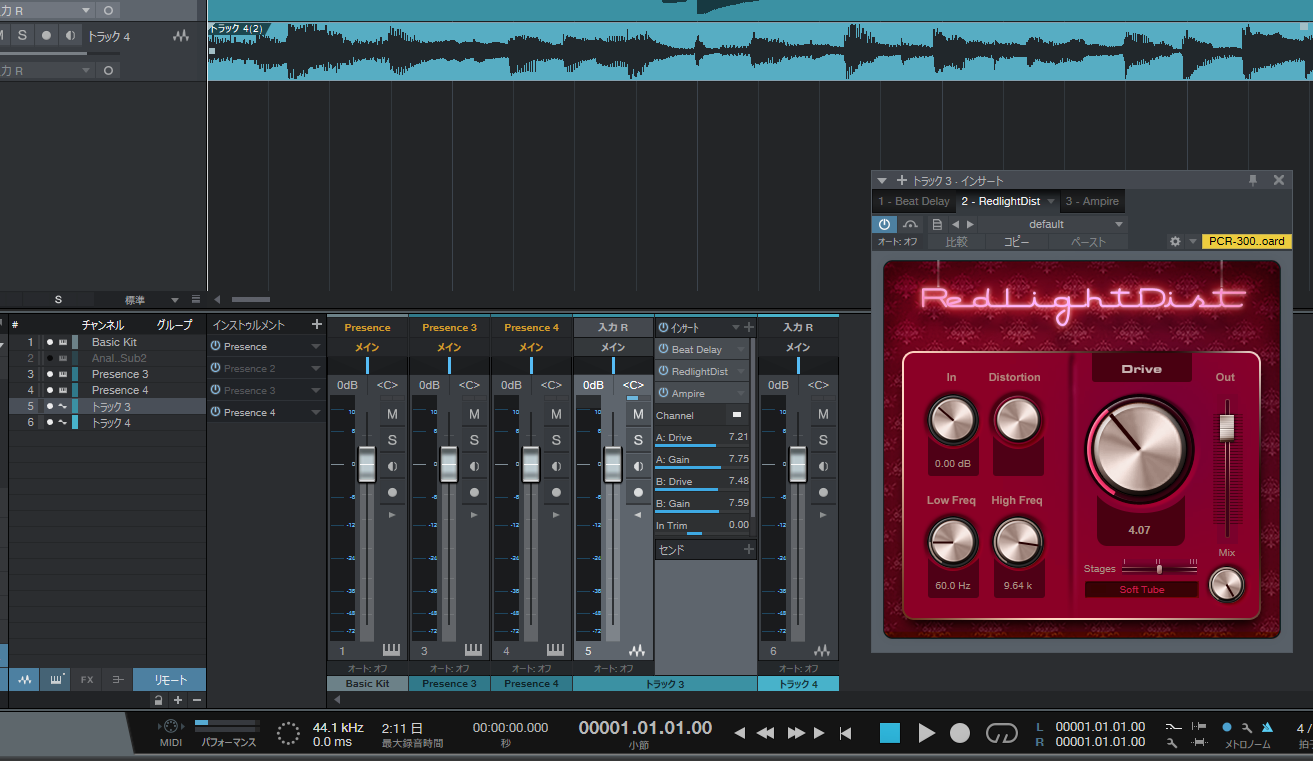Open plugin gear settings icon
Image resolution: width=1313 pixels, height=761 pixels.
pyautogui.click(x=1176, y=242)
